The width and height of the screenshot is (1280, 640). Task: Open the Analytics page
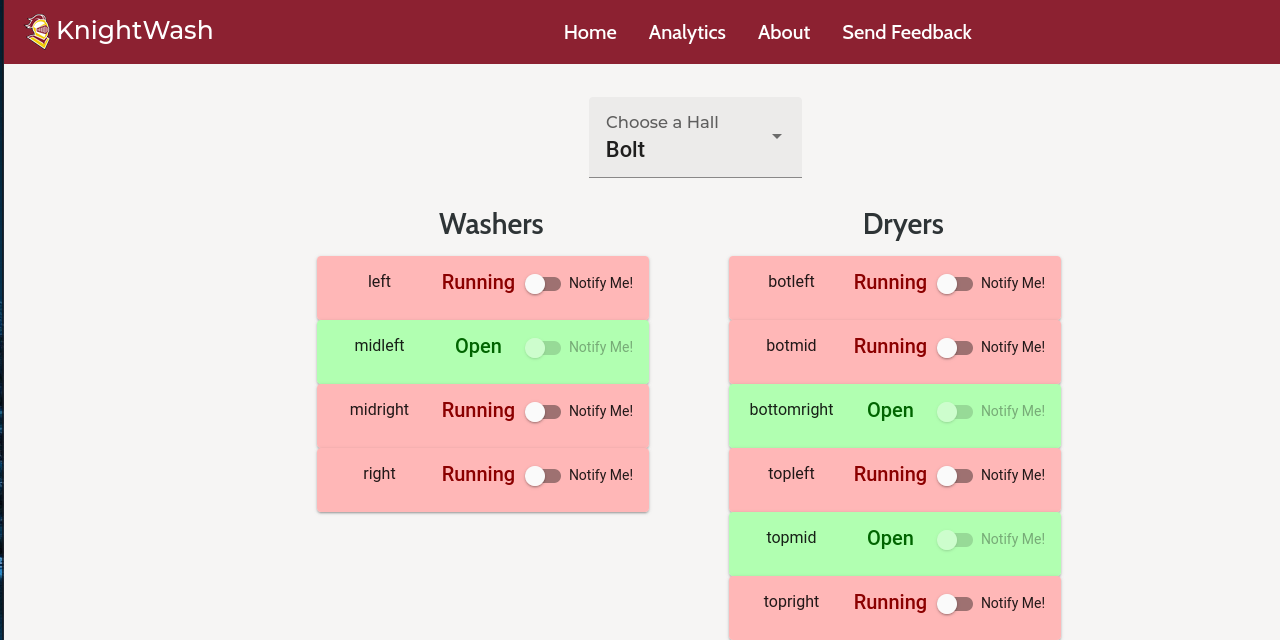click(687, 32)
